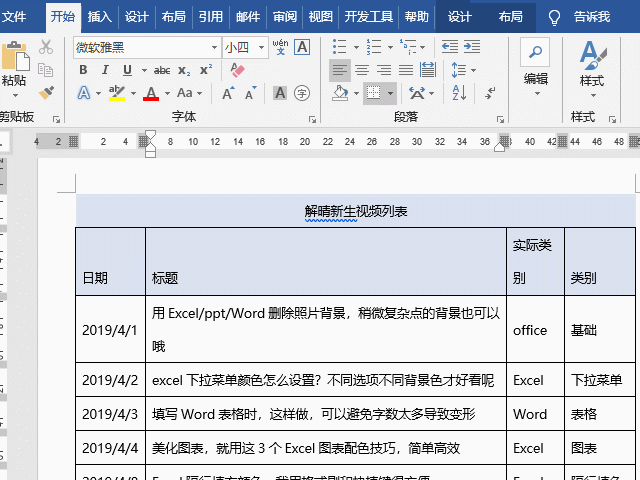This screenshot has width=640, height=480.
Task: Open Font dialog launcher
Action: pyautogui.click(x=312, y=120)
